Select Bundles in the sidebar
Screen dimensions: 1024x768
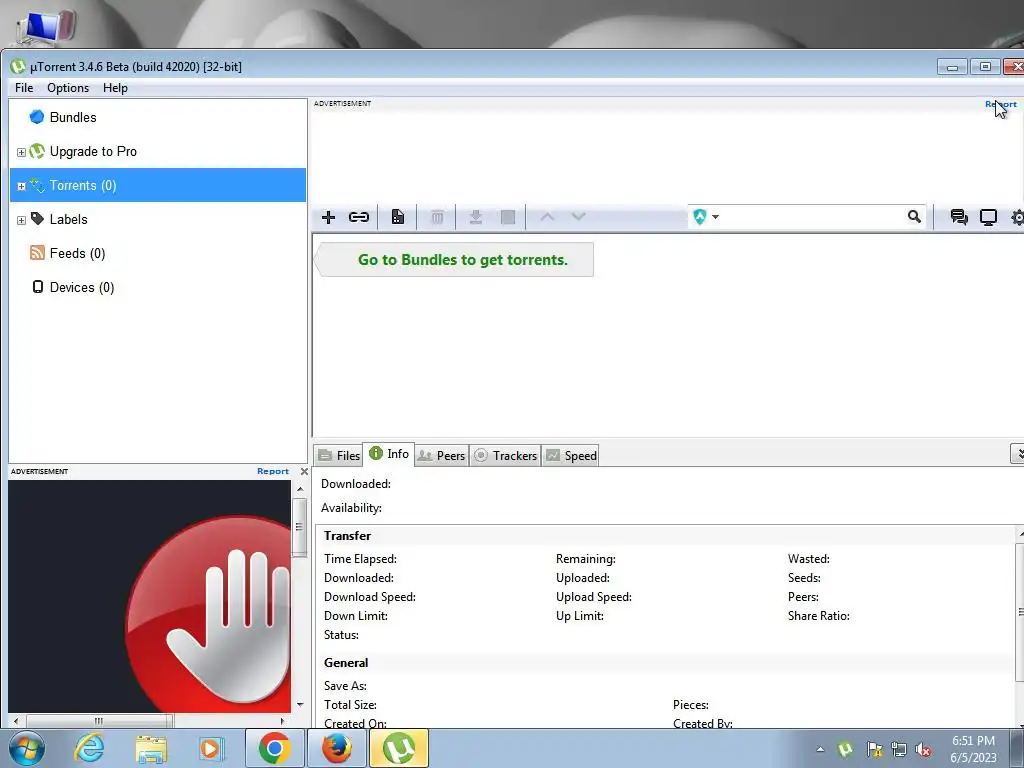pos(72,118)
